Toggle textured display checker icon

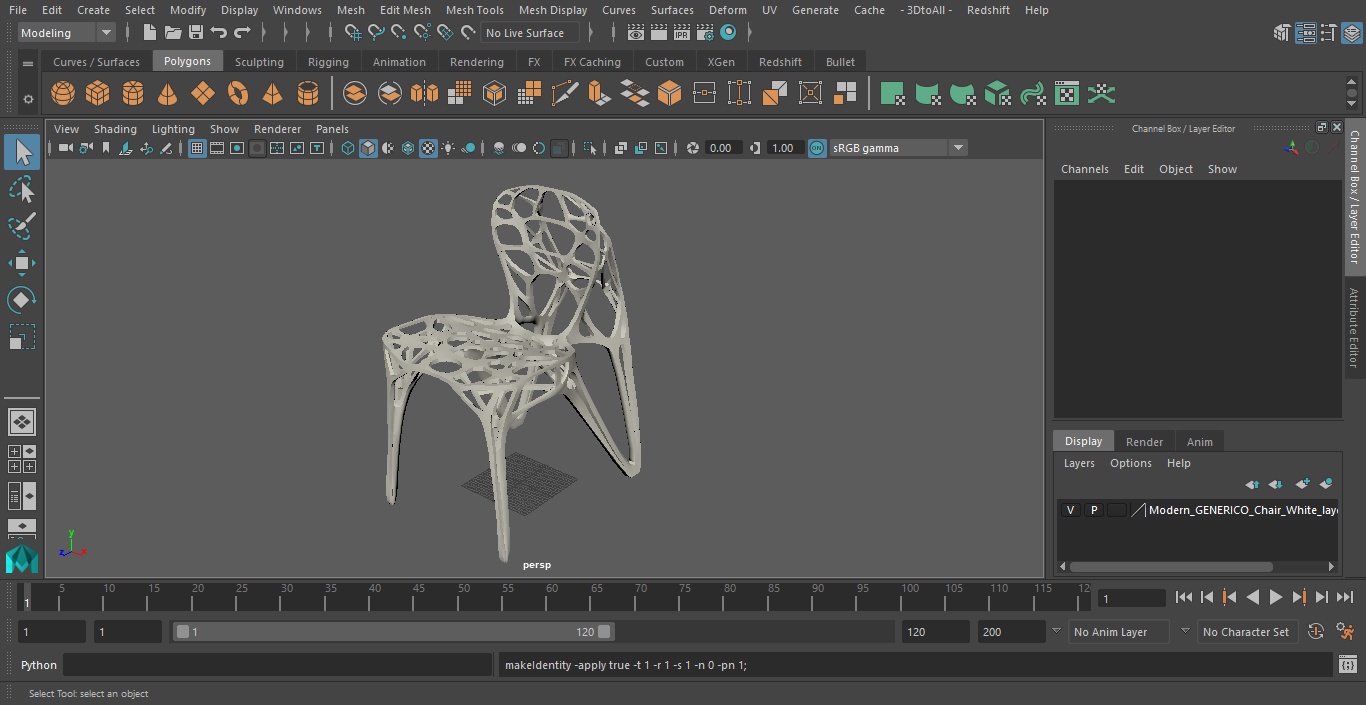(x=428, y=148)
